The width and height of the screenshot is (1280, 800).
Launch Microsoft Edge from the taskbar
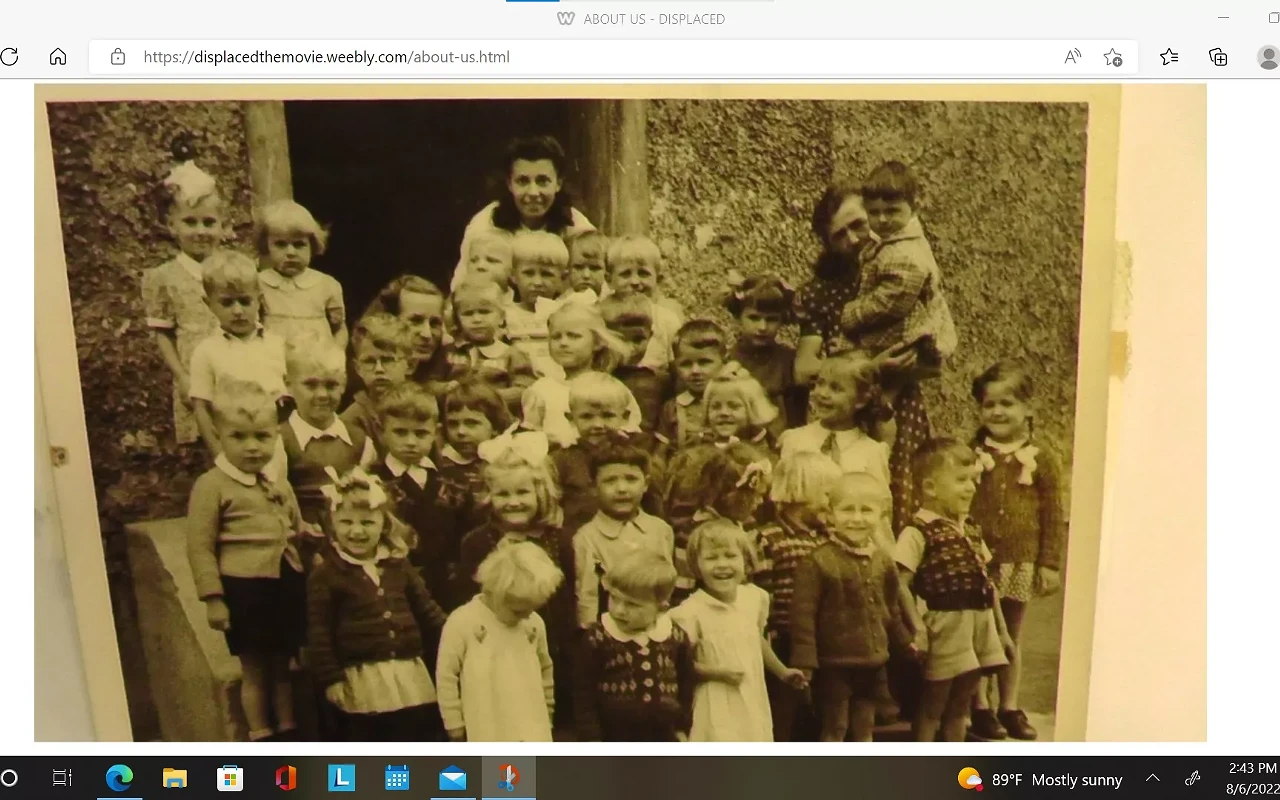coord(119,778)
